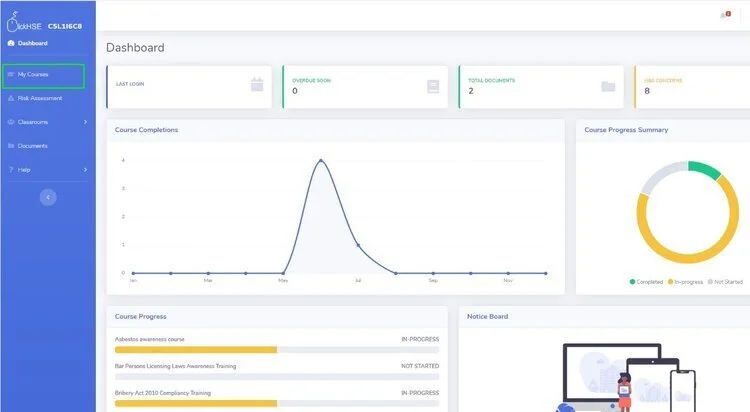Click the Course Progress Summary title
Viewport: 750px width, 412px height.
pos(626,130)
